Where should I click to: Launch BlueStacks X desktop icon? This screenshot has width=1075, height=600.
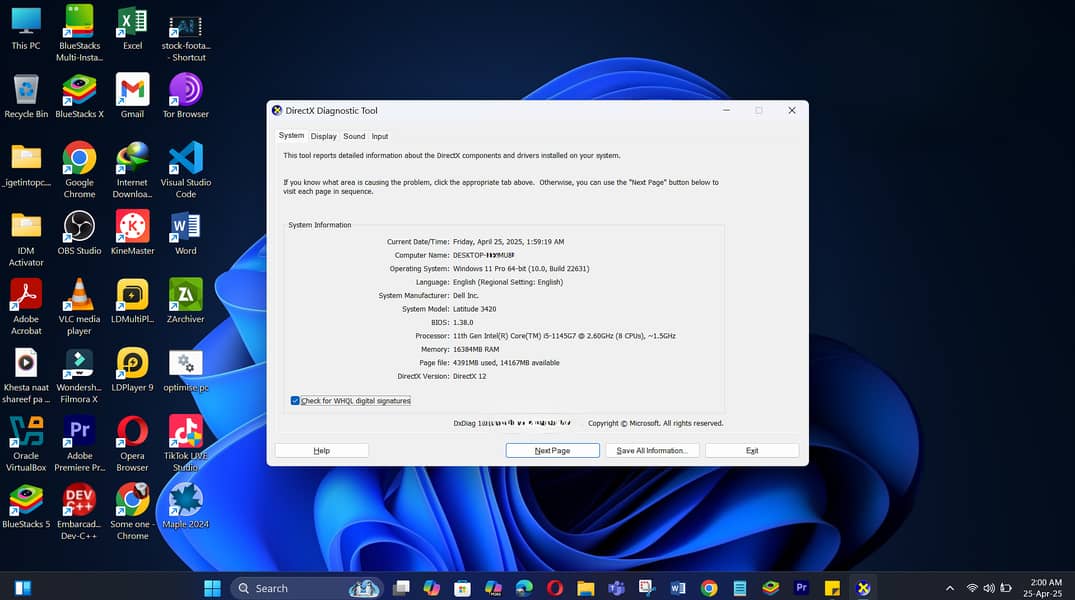[x=79, y=96]
